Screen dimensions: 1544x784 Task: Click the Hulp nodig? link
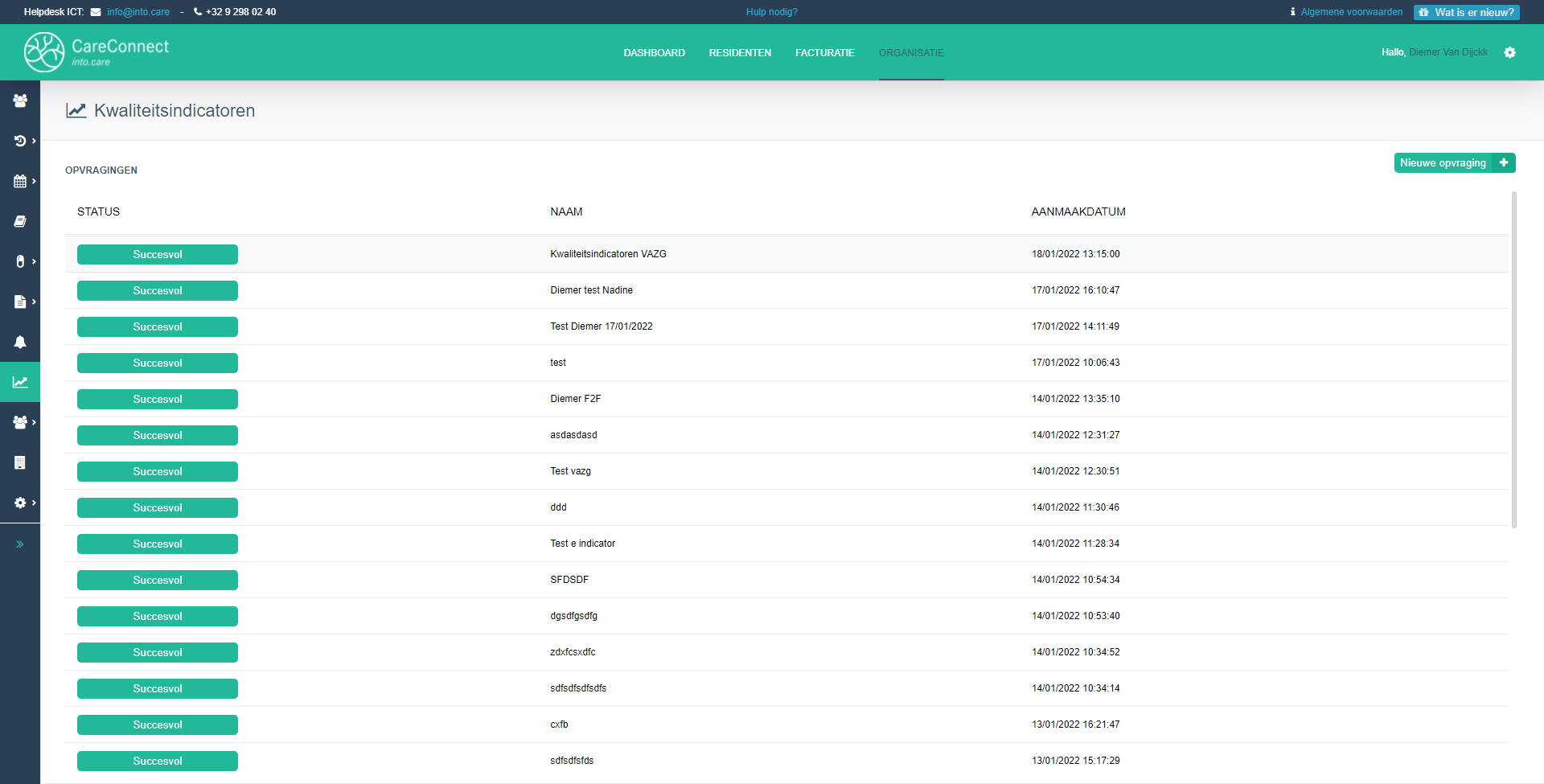(772, 12)
